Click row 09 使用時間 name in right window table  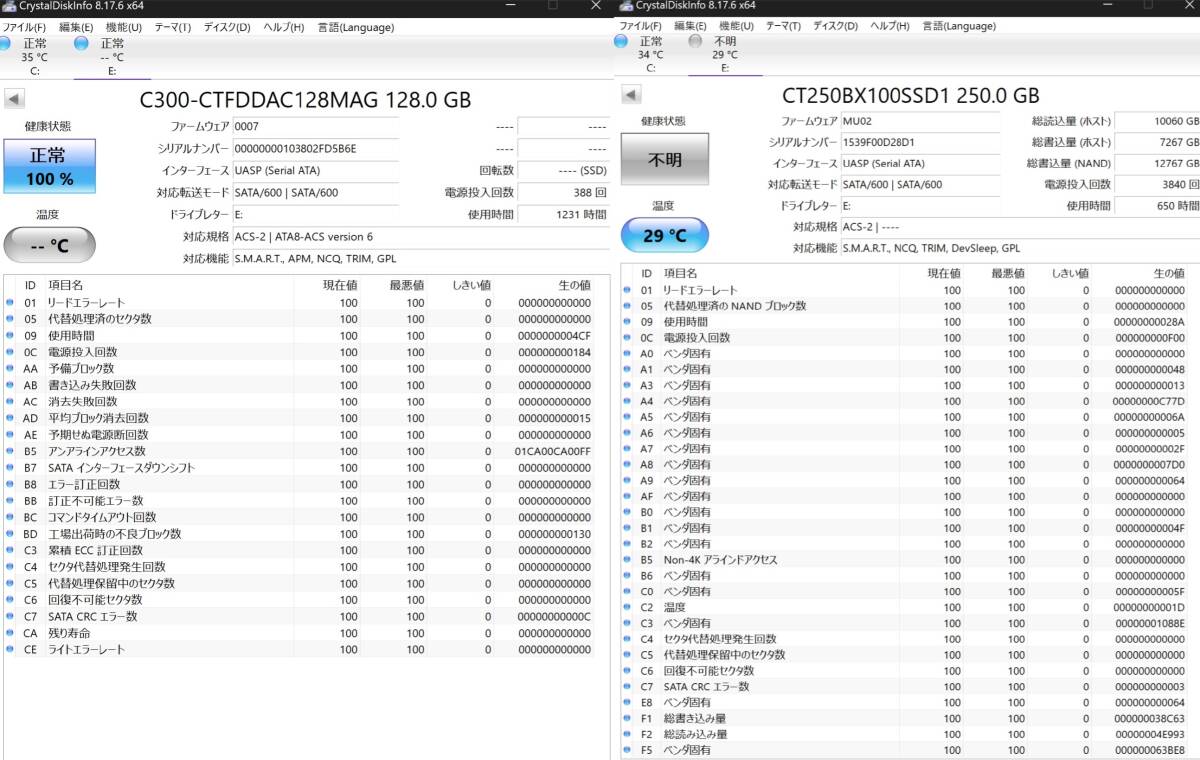686,322
